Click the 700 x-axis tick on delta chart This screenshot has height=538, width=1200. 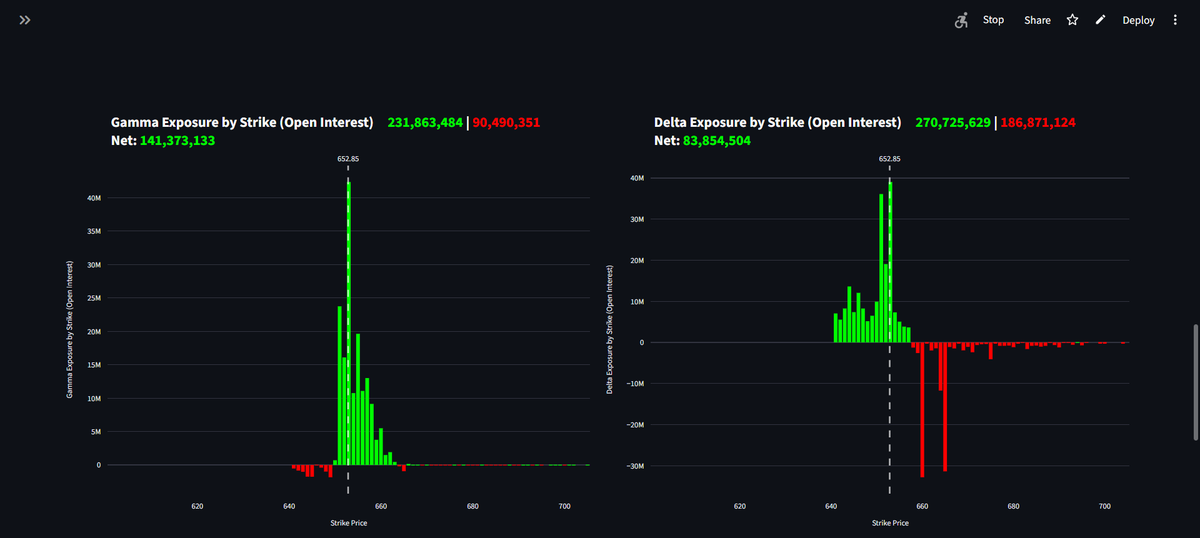point(1105,507)
